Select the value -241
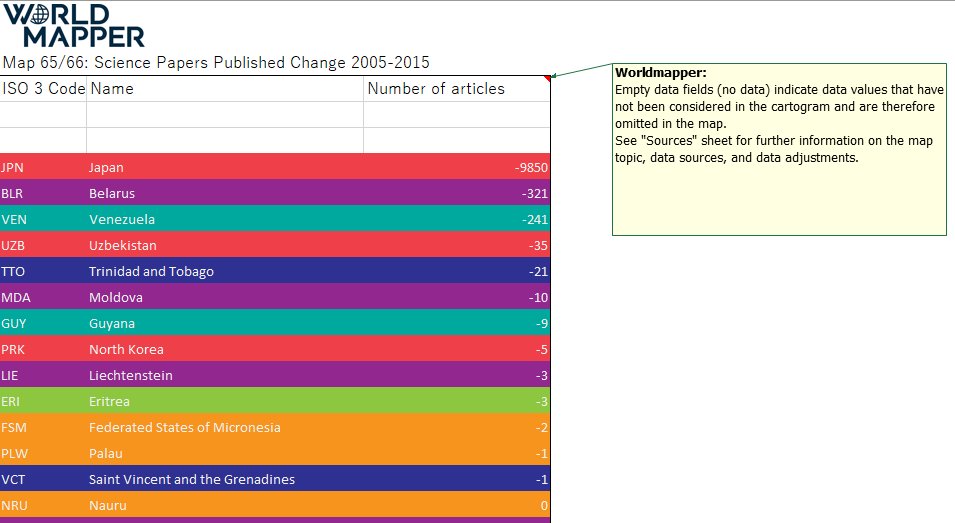The height and width of the screenshot is (523, 955). click(x=457, y=219)
